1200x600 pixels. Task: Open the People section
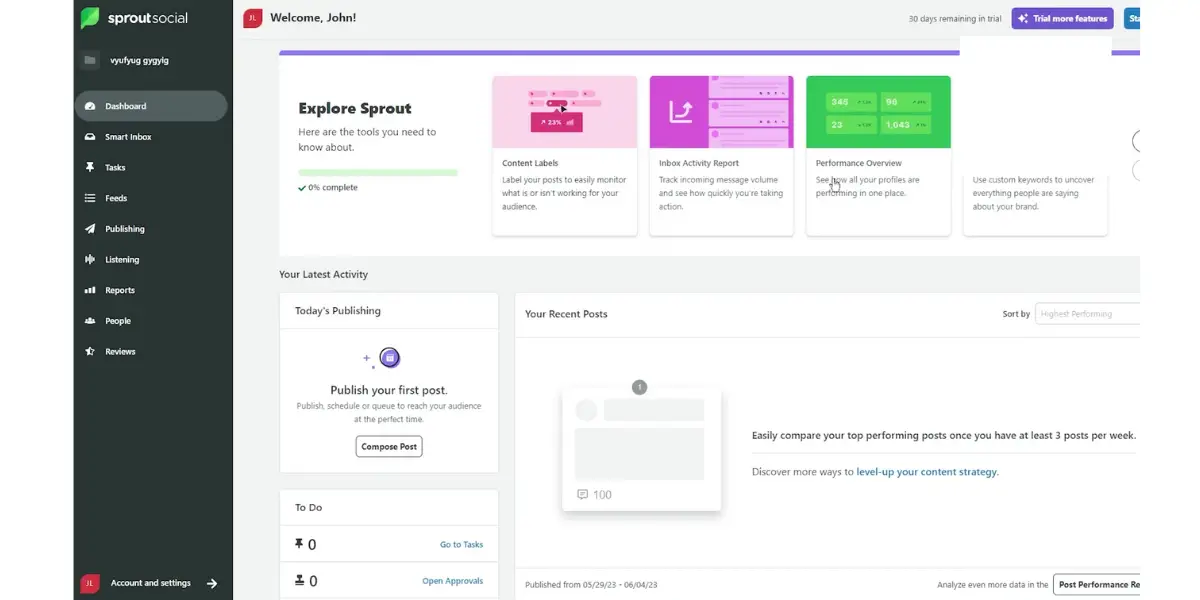click(151, 321)
